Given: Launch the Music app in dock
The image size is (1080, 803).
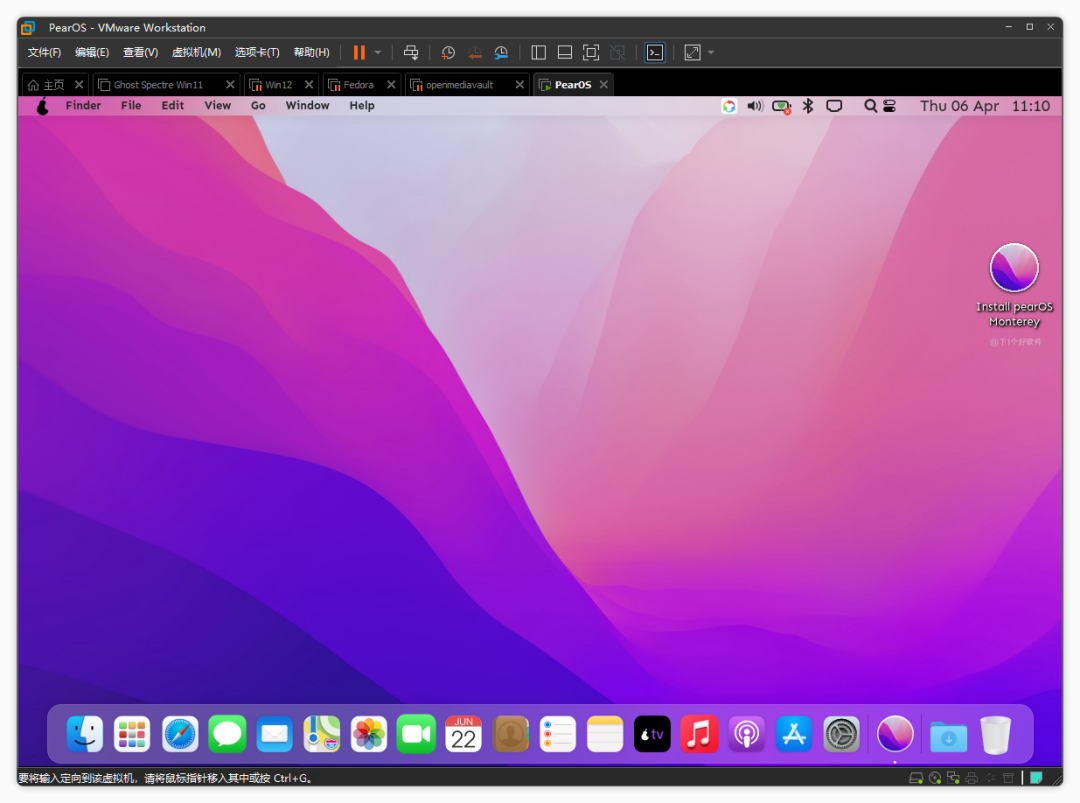Looking at the screenshot, I should (x=699, y=735).
